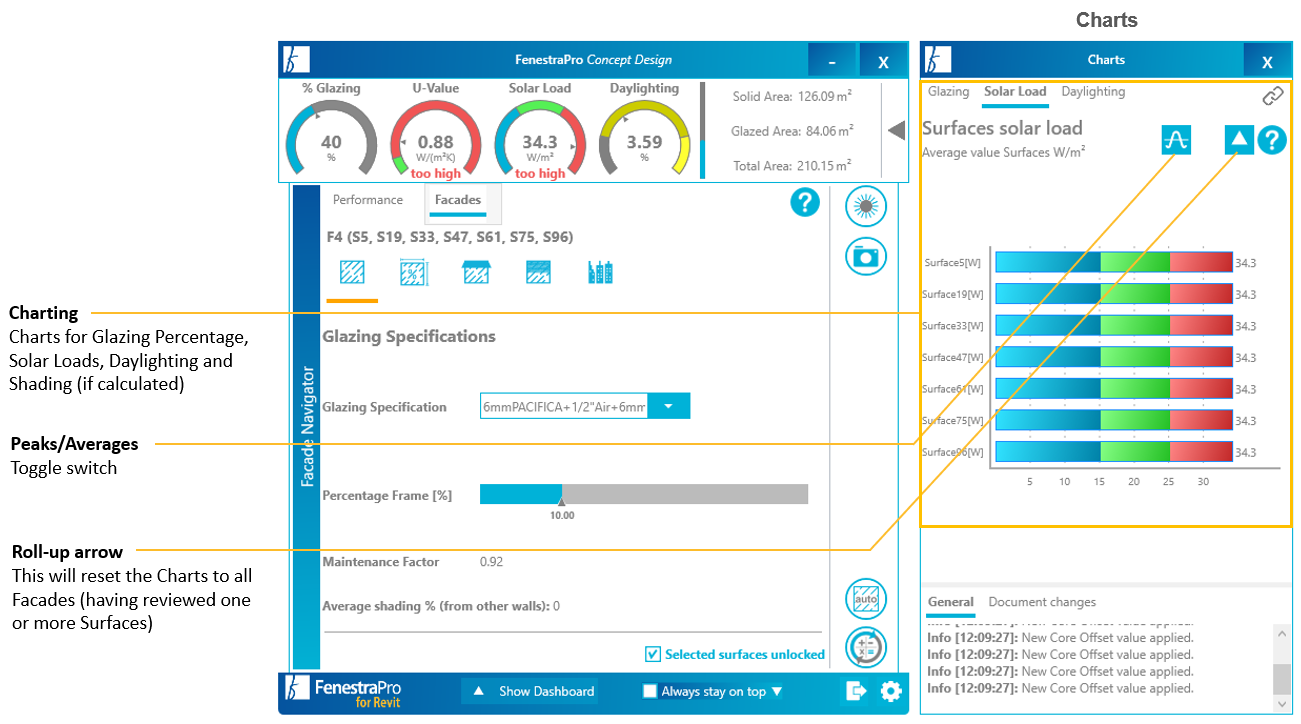1301x724 pixels.
Task: Click the Solar Load gauge
Action: tap(540, 140)
